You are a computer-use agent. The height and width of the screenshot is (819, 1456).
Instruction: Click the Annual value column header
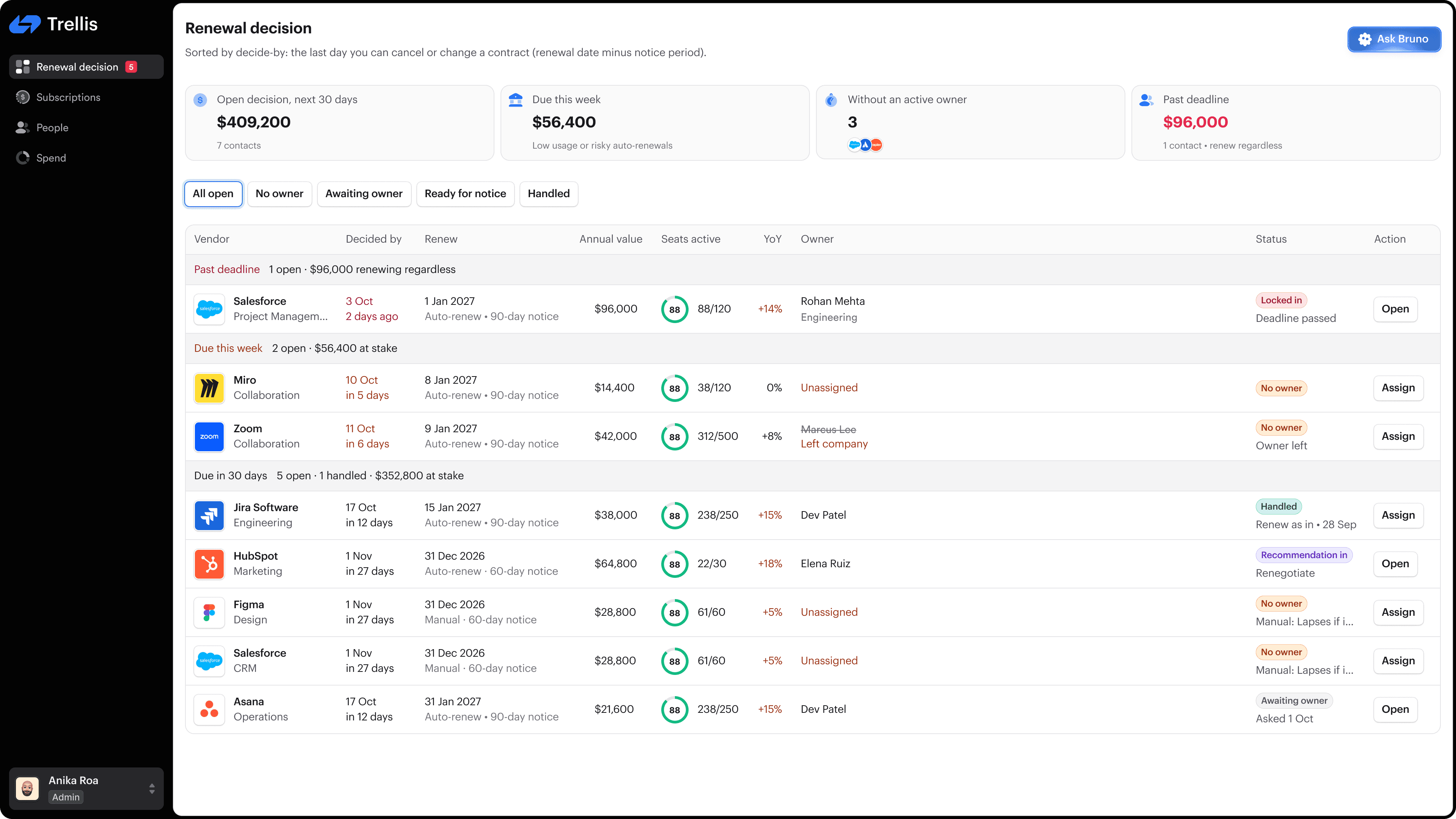(610, 239)
